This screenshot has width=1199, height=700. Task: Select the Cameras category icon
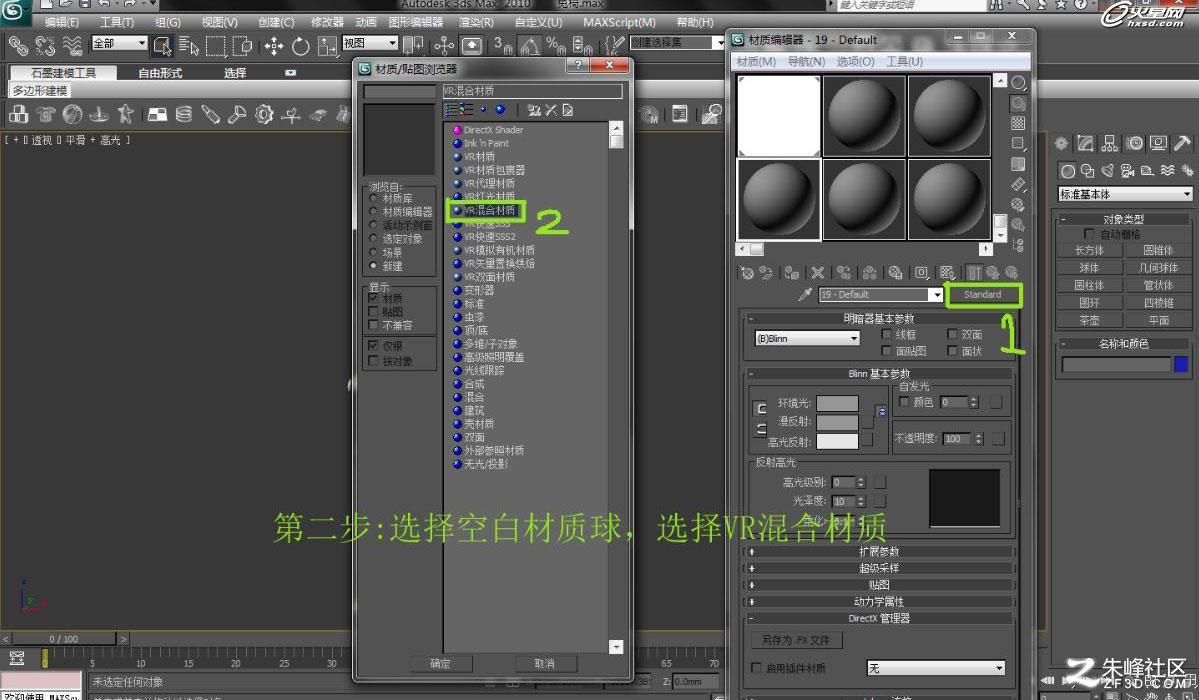(1127, 170)
